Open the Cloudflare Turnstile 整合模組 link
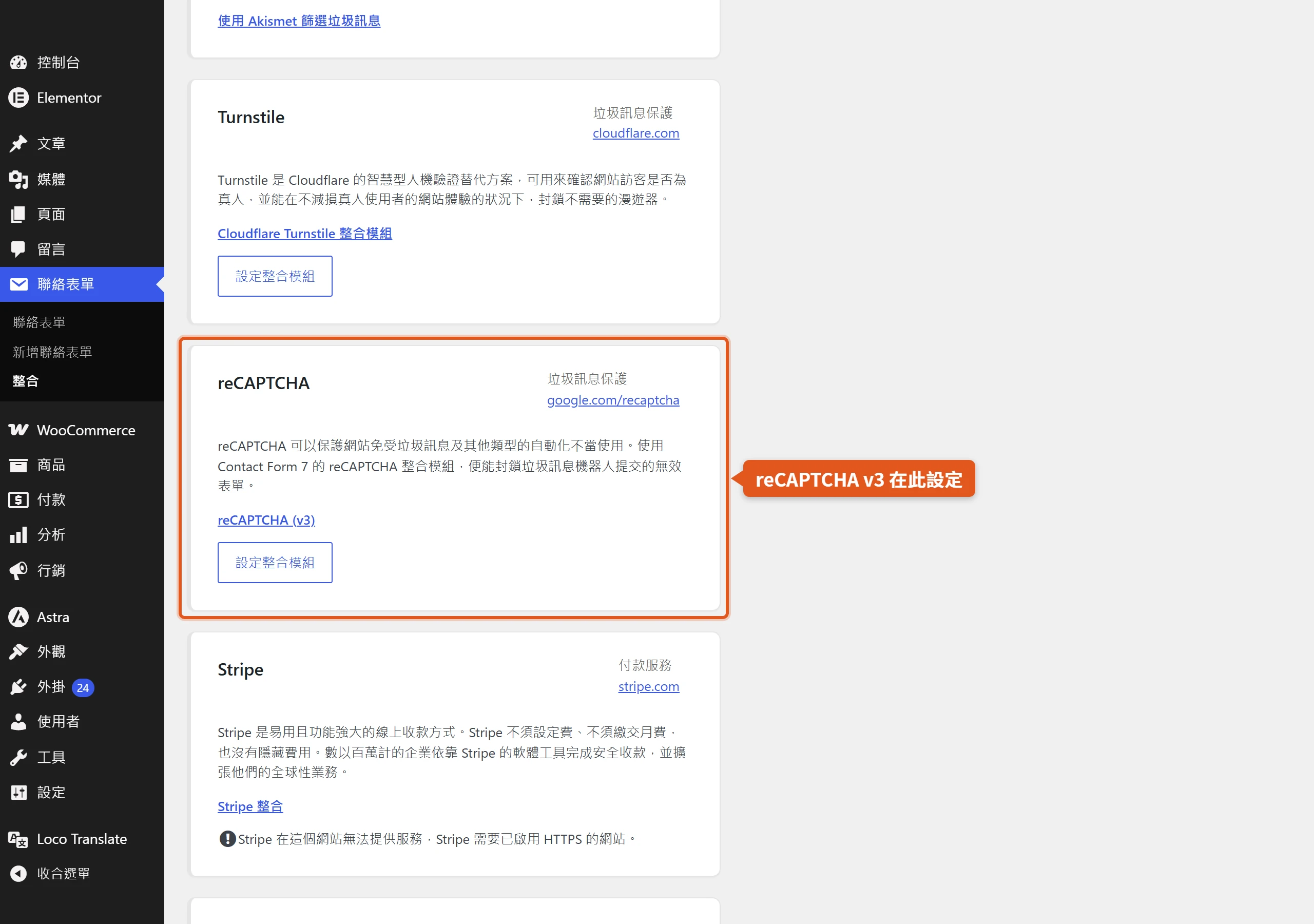The height and width of the screenshot is (924, 1314). tap(304, 234)
